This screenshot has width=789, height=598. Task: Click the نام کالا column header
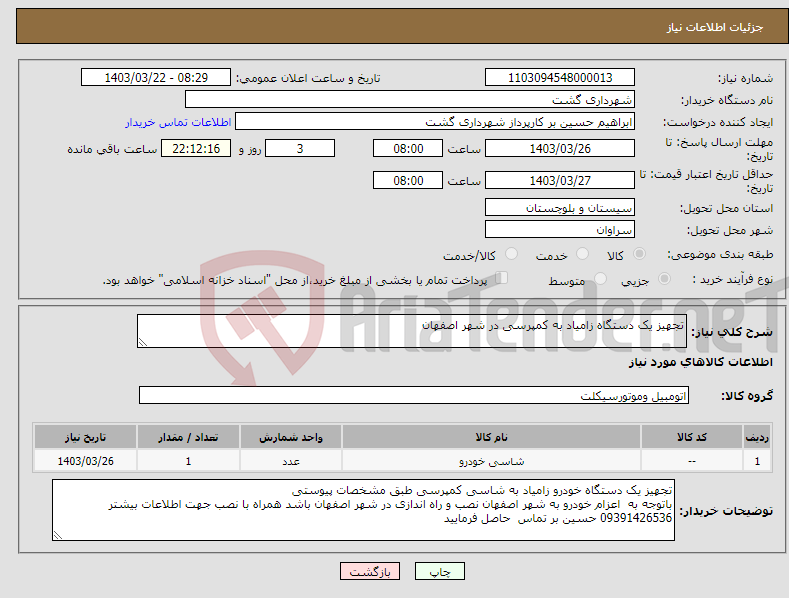(491, 437)
